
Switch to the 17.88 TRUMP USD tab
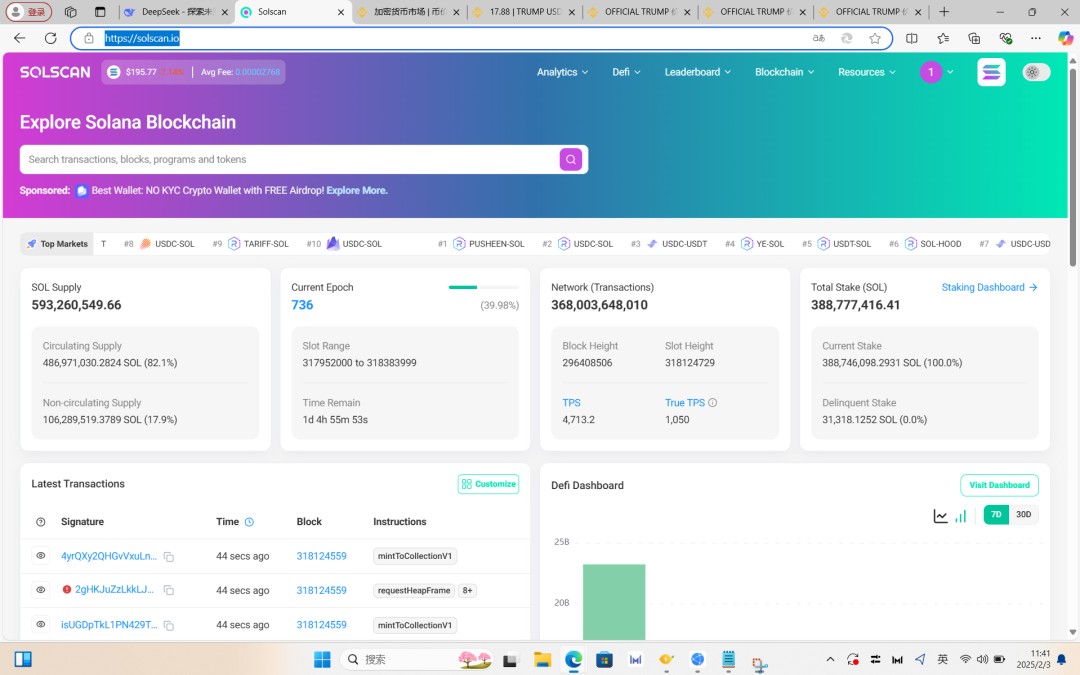523,12
